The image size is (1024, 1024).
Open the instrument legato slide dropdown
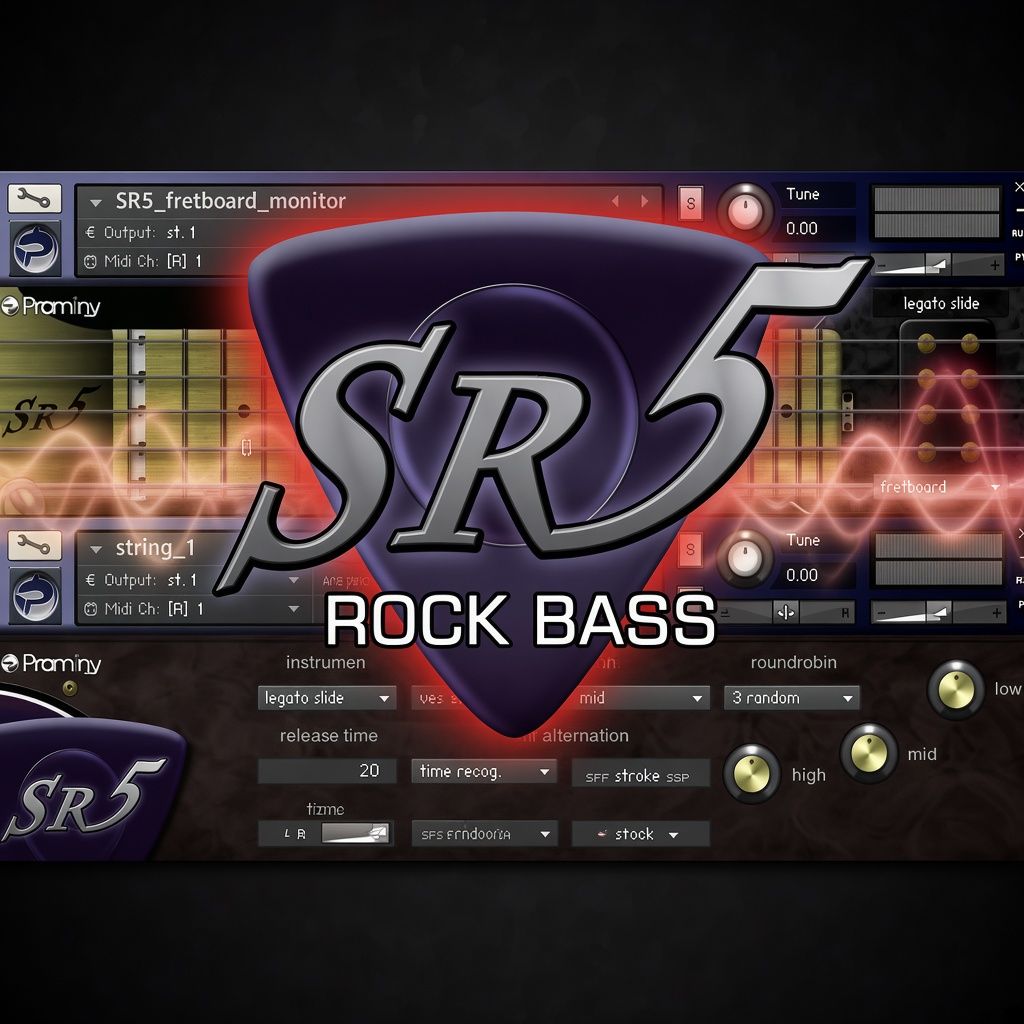[x=327, y=698]
